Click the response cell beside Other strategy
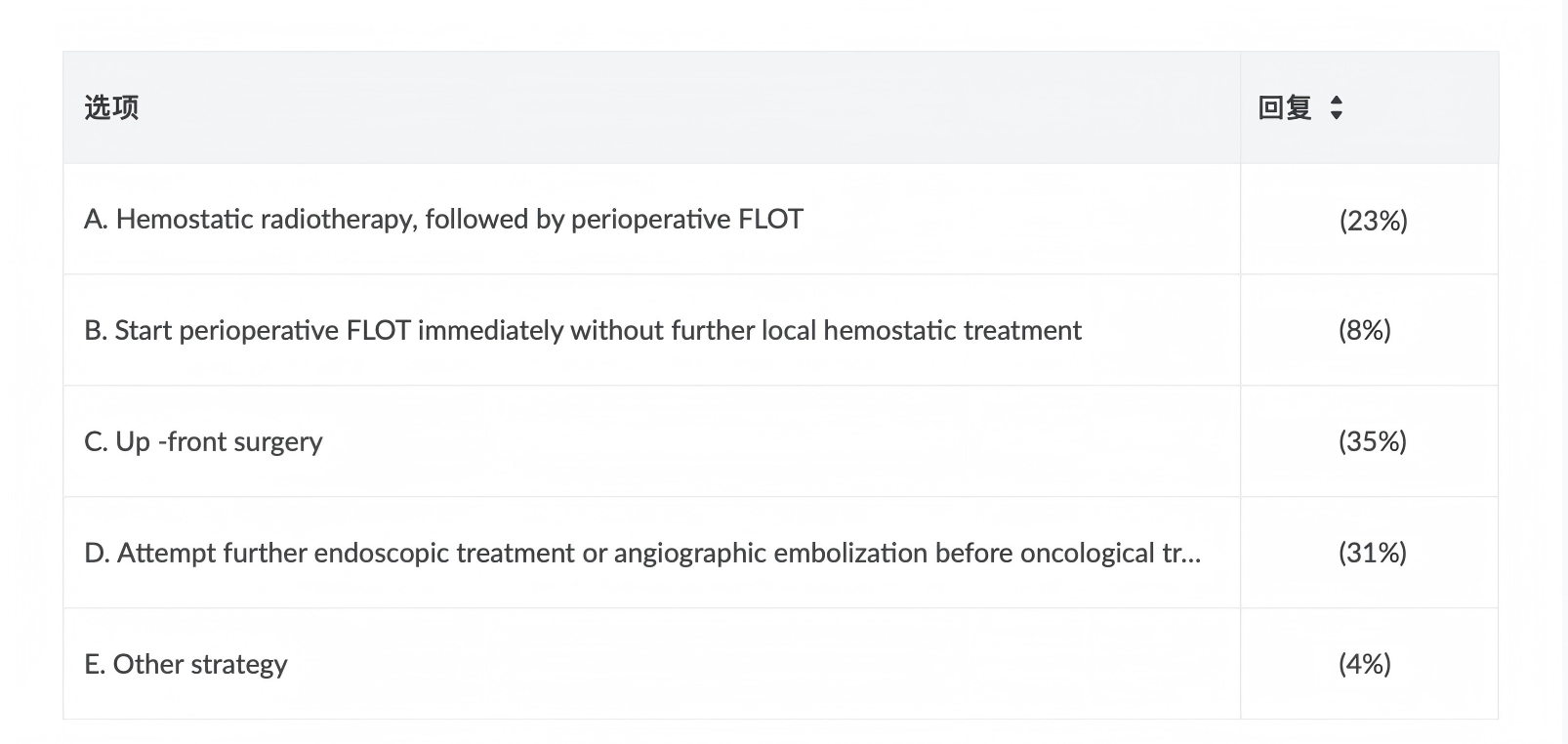This screenshot has height=744, width=1568. pos(1369,664)
